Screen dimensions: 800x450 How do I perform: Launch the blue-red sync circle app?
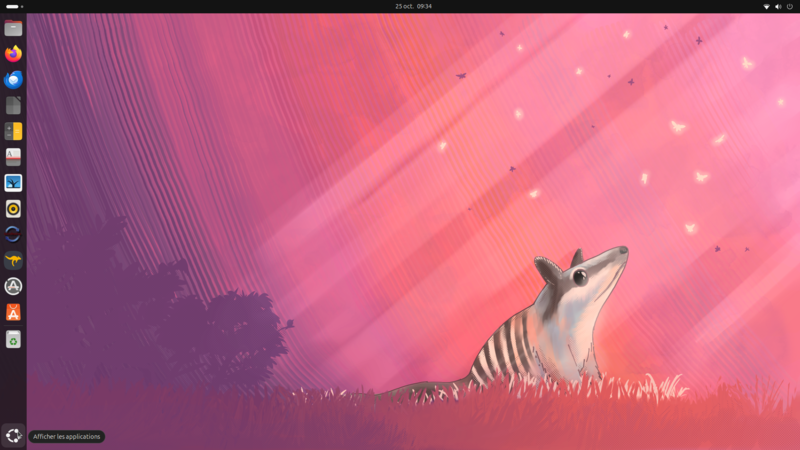[x=13, y=235]
